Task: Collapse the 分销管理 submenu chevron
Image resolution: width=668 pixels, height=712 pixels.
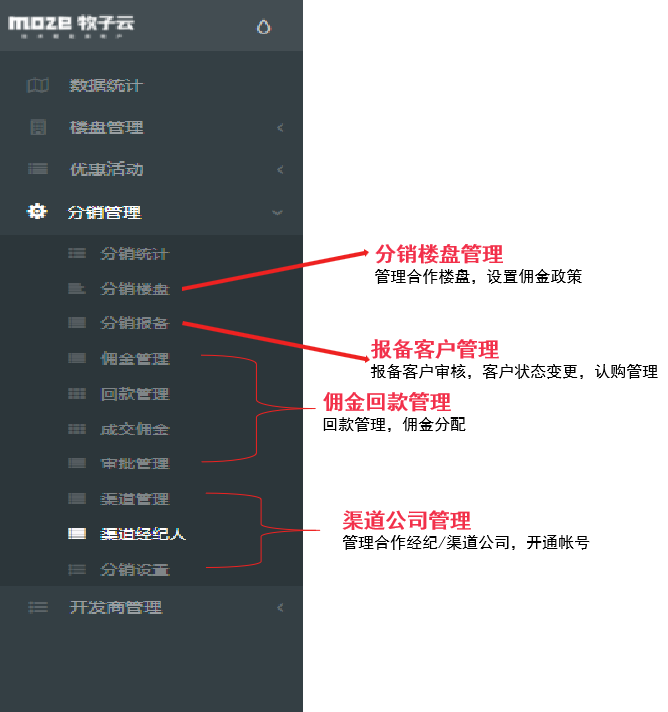Action: 277,212
